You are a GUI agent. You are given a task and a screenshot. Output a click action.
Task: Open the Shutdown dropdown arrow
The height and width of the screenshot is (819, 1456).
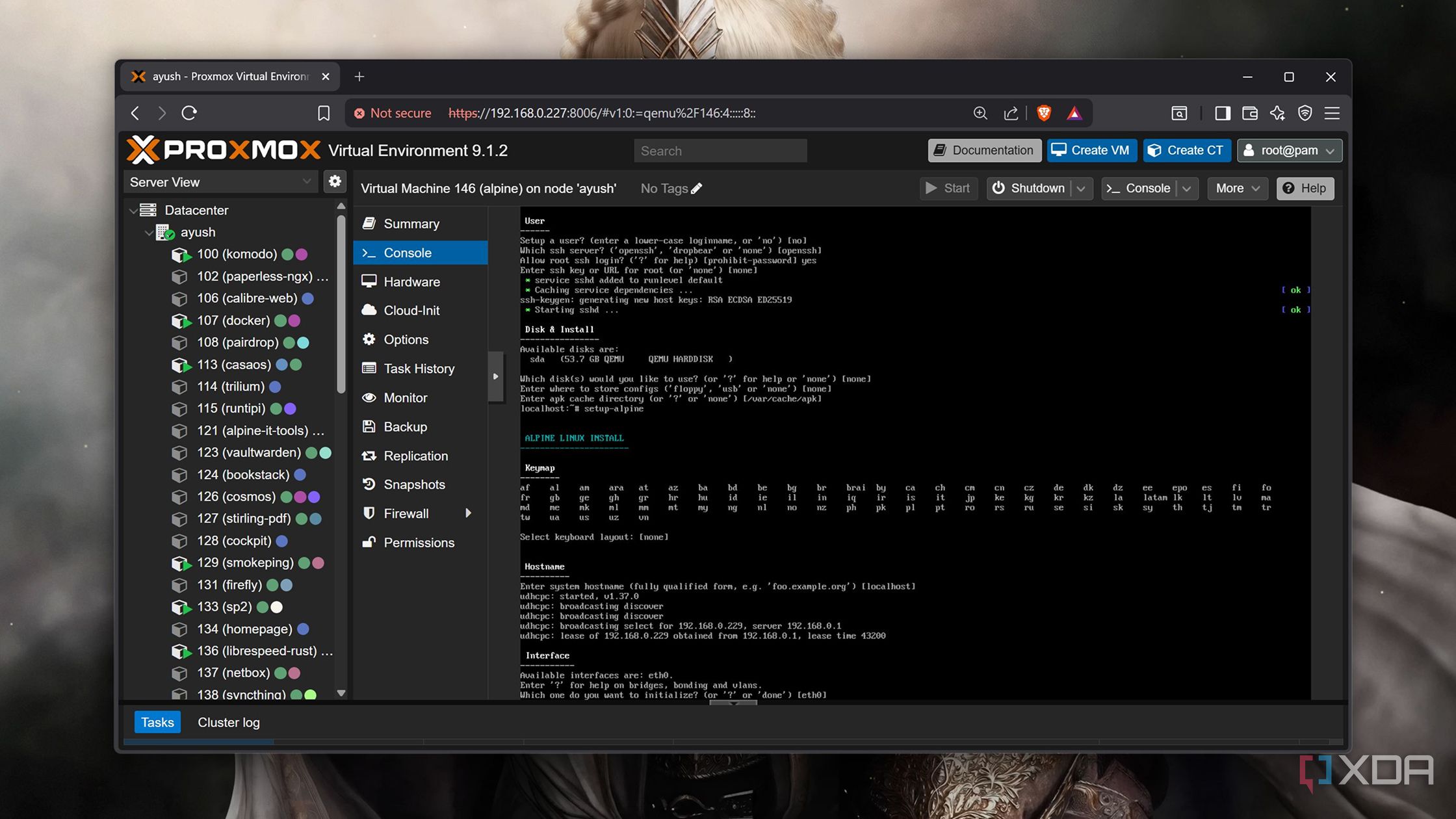1081,188
